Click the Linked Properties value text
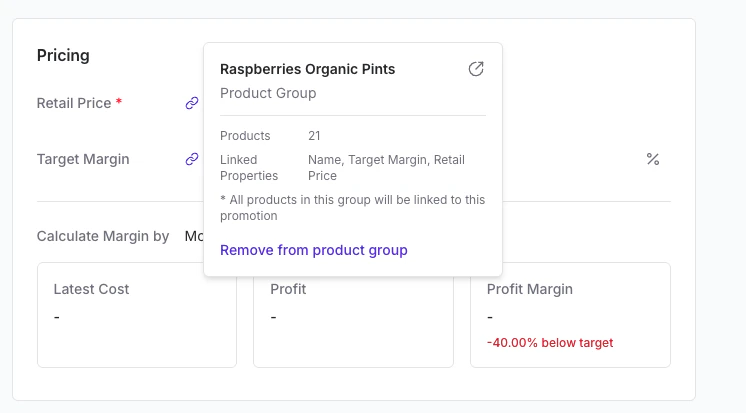The height and width of the screenshot is (413, 746). click(386, 167)
